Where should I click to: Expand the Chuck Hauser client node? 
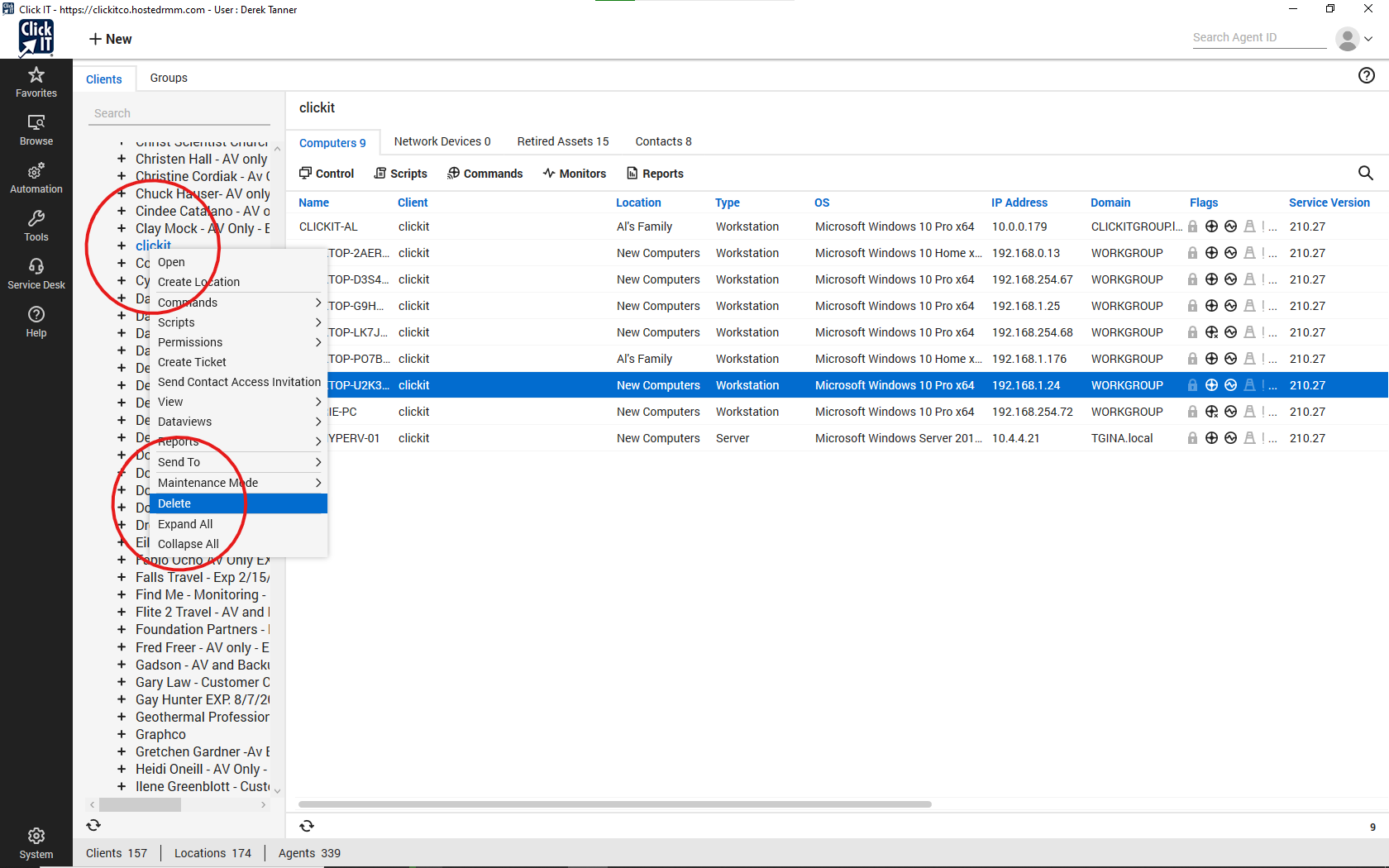point(122,193)
